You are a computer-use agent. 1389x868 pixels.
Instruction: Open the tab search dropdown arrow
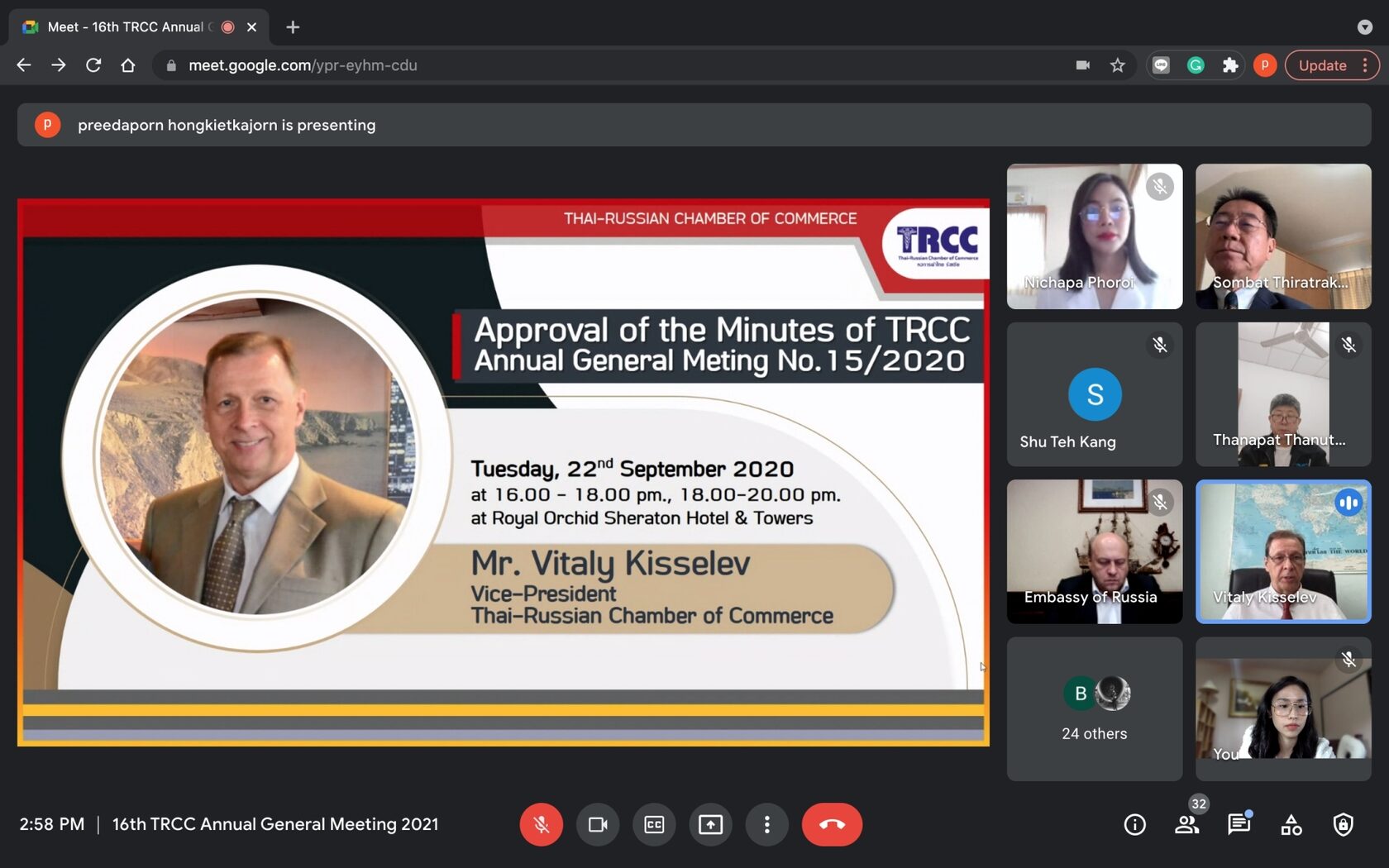point(1365,27)
